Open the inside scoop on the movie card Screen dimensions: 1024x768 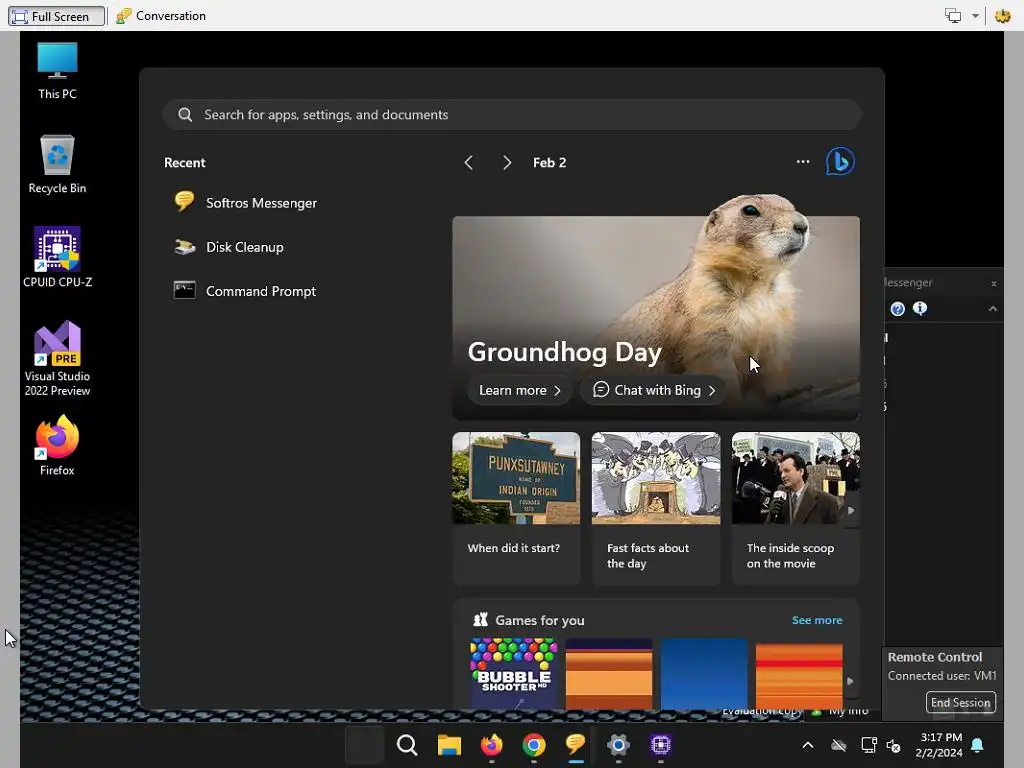[x=795, y=507]
